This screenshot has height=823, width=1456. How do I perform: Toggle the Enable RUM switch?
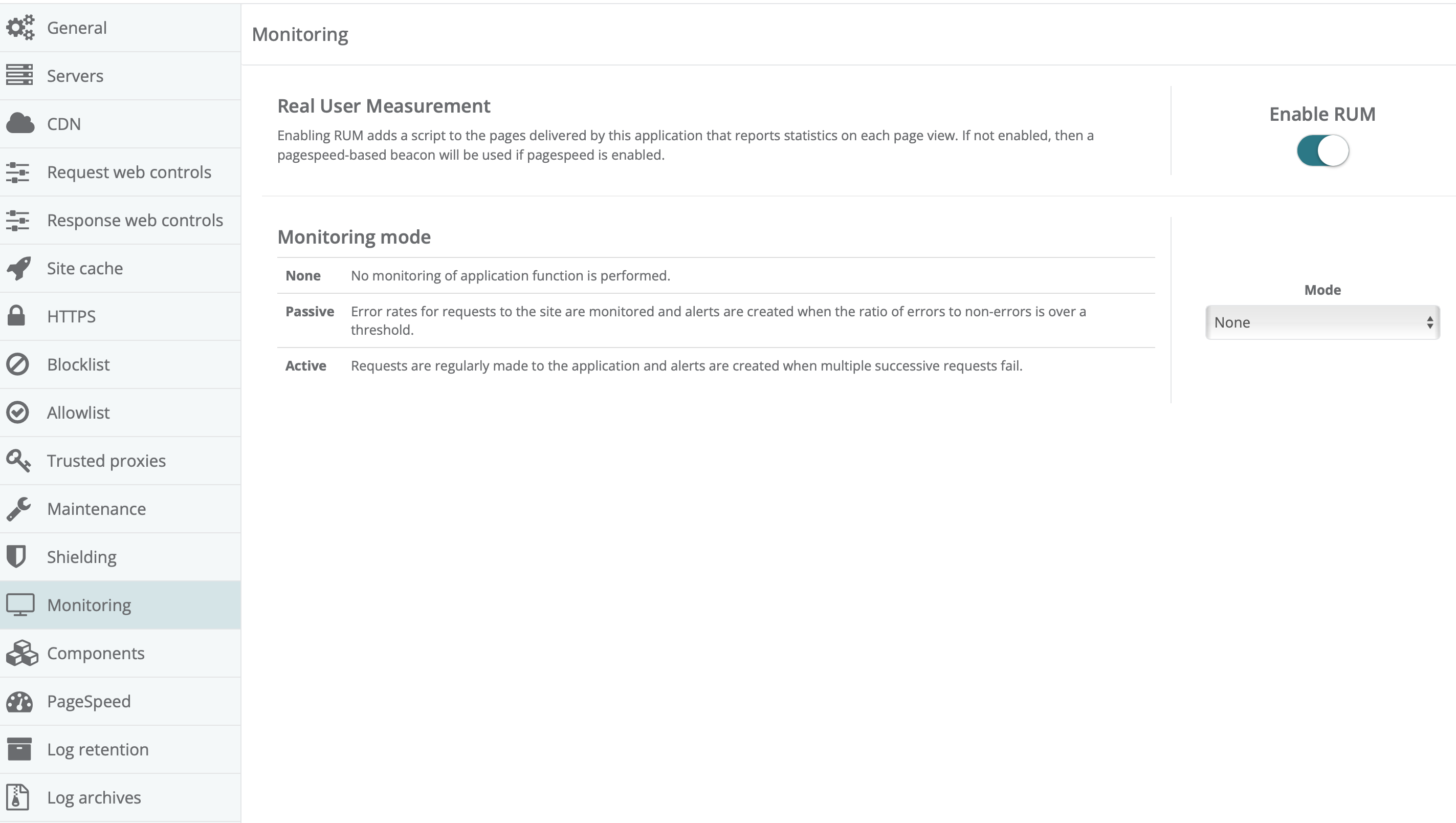tap(1322, 150)
